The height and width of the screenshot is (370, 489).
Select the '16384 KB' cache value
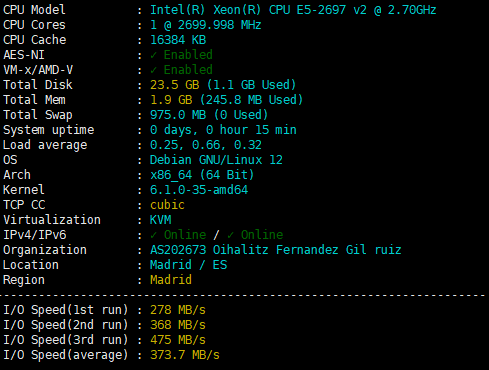point(178,40)
